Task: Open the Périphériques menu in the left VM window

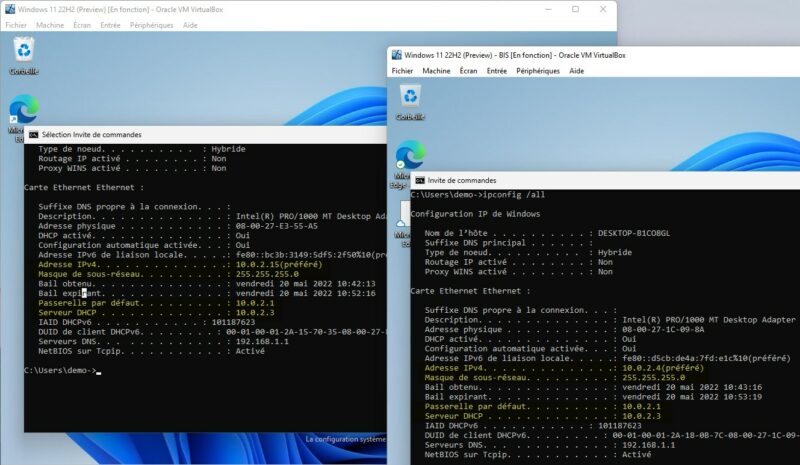Action: (x=152, y=25)
